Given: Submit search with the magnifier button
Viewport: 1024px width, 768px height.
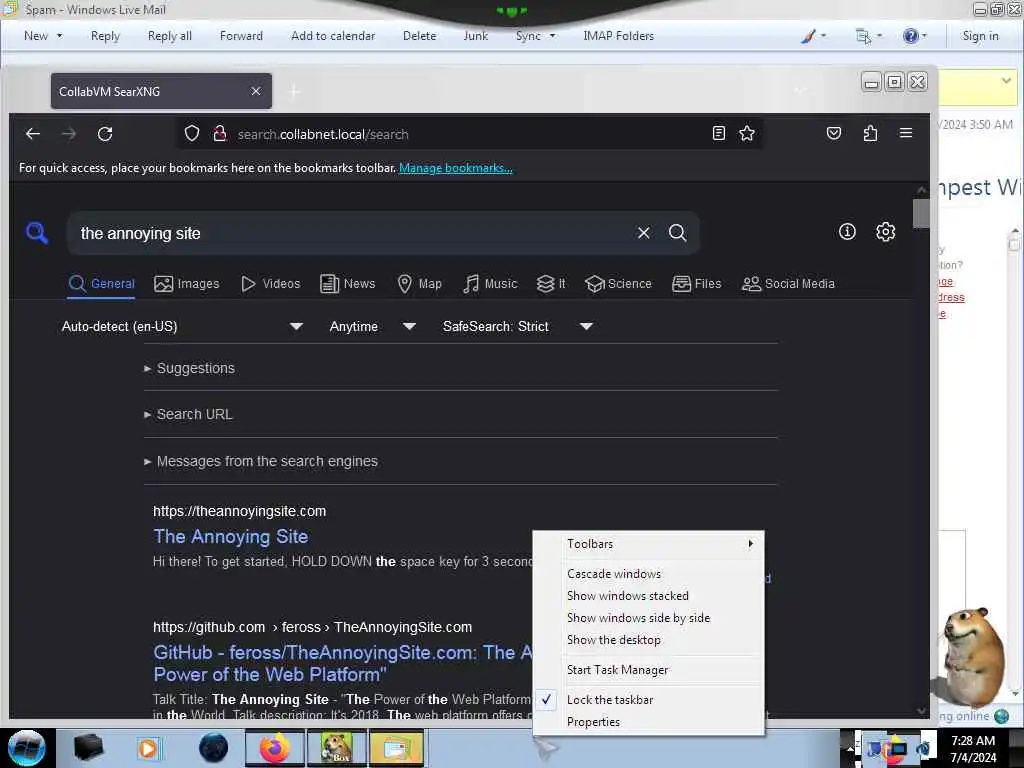Looking at the screenshot, I should point(677,232).
